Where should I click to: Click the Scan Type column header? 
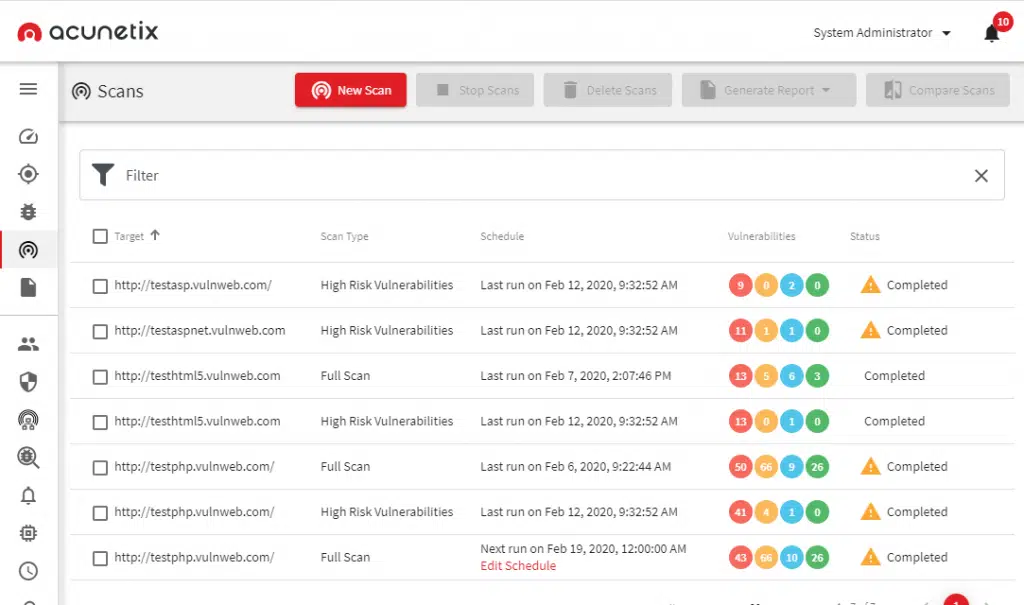[x=344, y=236]
